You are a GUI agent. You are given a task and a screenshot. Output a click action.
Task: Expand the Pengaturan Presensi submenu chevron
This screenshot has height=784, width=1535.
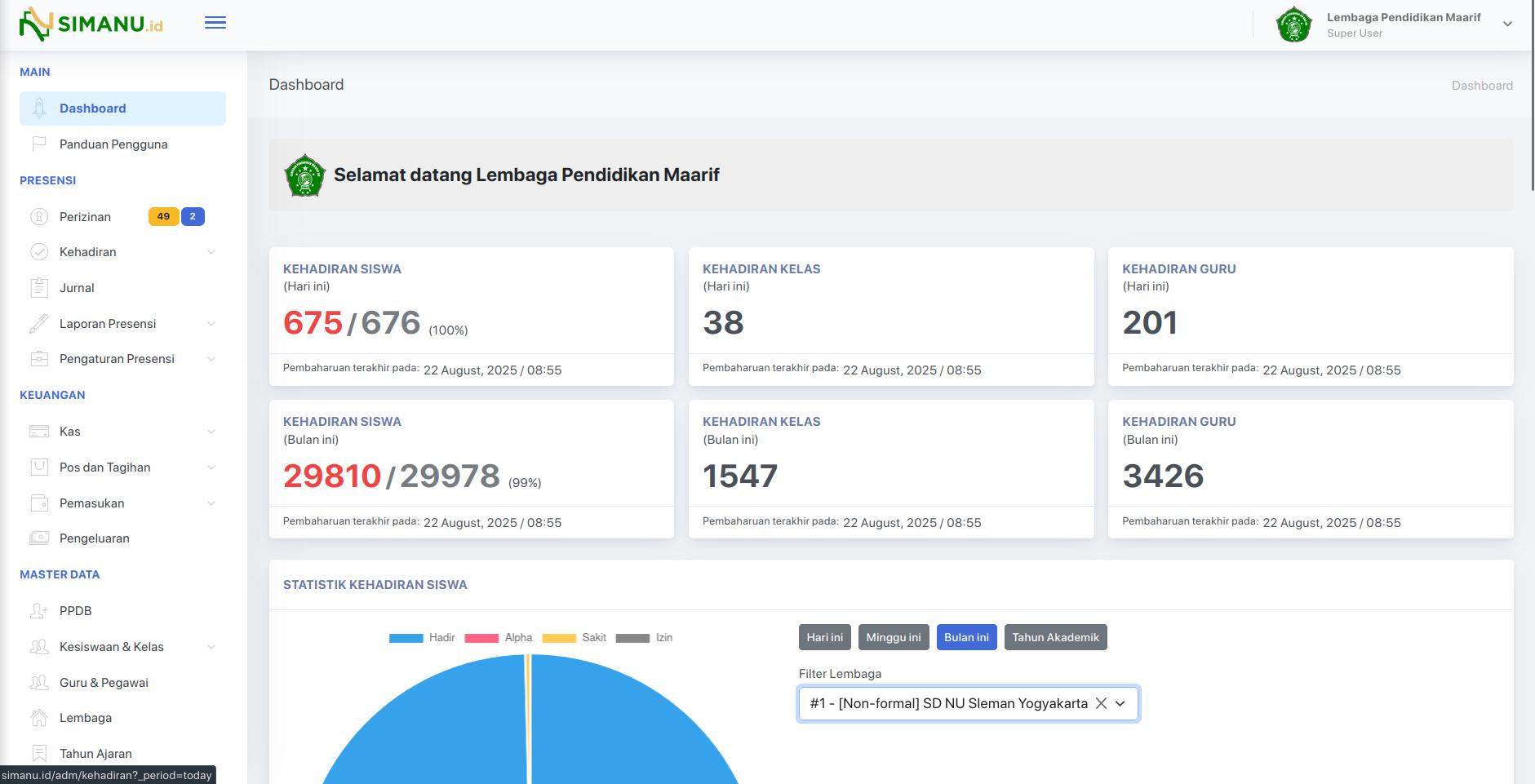tap(211, 359)
